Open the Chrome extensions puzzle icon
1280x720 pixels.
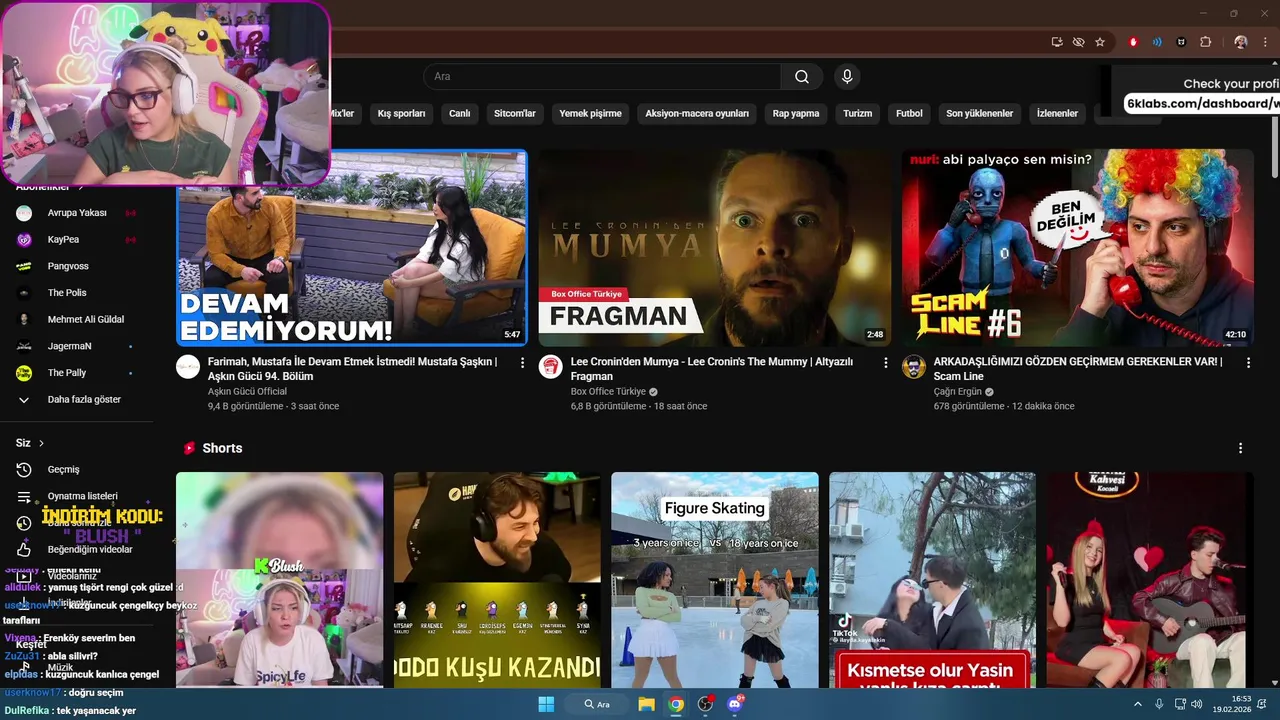(1205, 42)
